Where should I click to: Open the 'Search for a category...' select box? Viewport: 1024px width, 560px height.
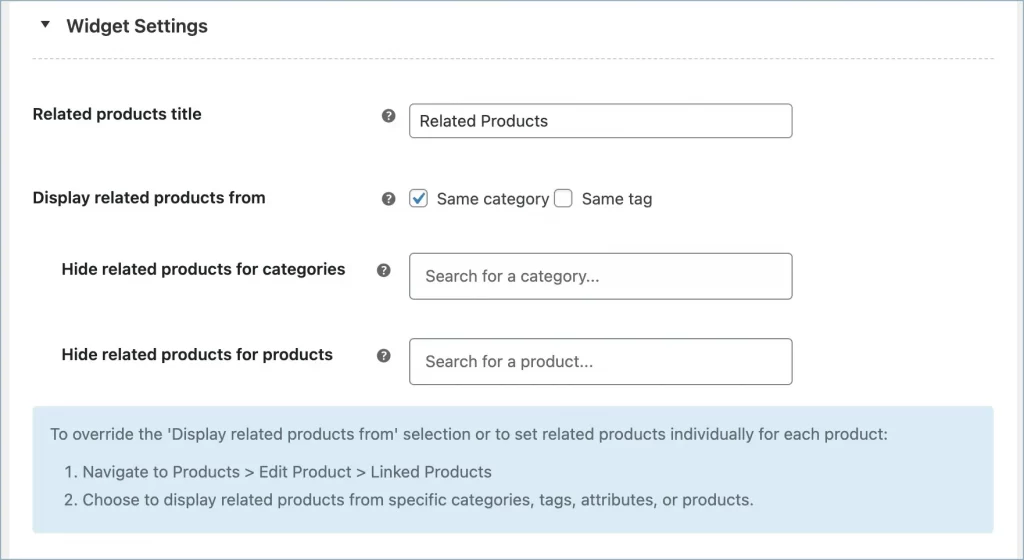(x=600, y=276)
